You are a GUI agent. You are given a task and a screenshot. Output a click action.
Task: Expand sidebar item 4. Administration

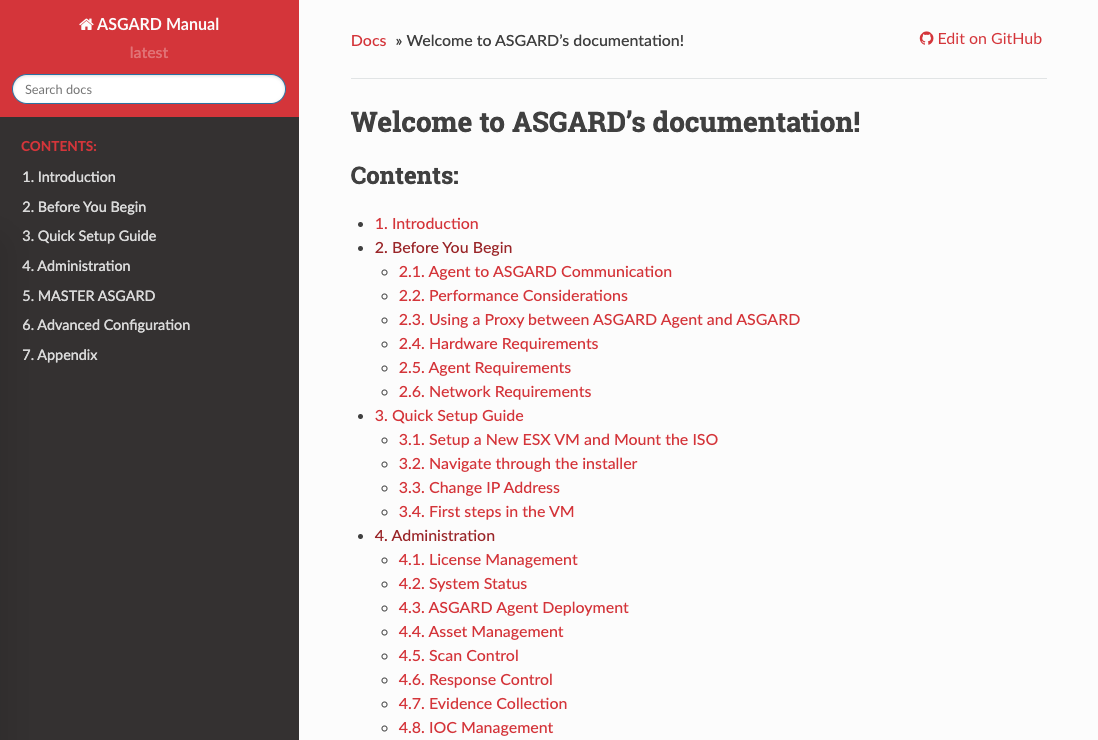pos(76,266)
